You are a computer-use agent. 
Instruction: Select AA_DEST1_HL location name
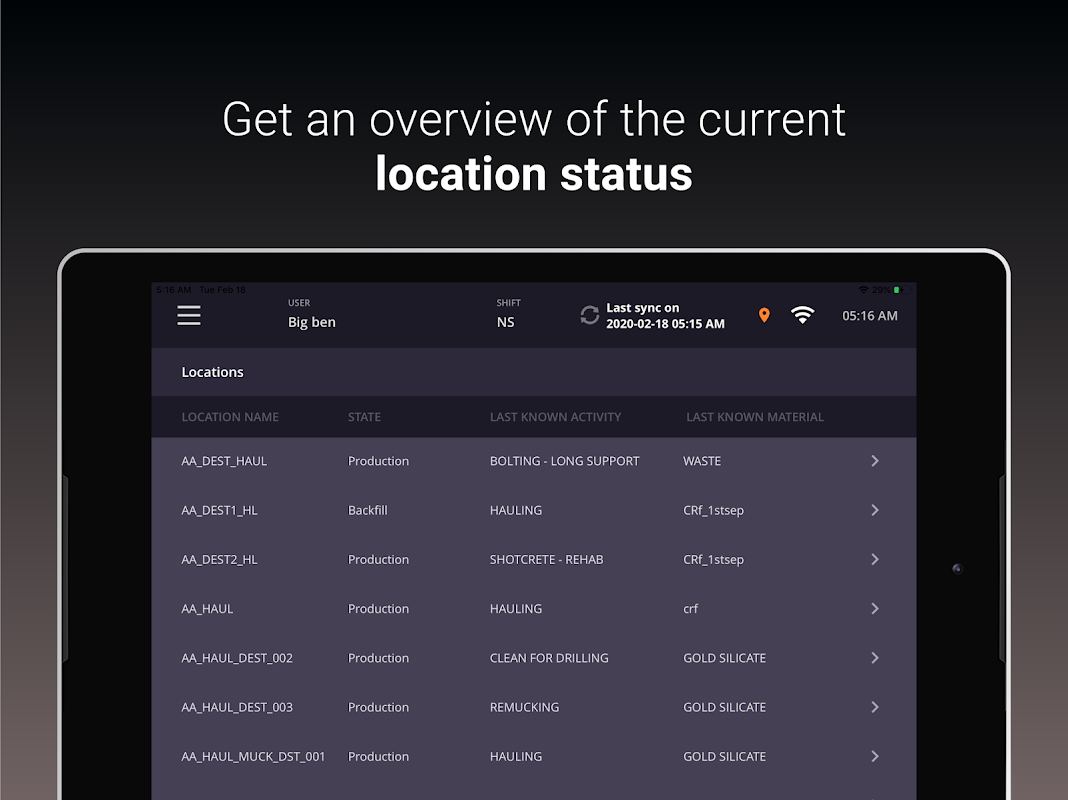pos(219,510)
